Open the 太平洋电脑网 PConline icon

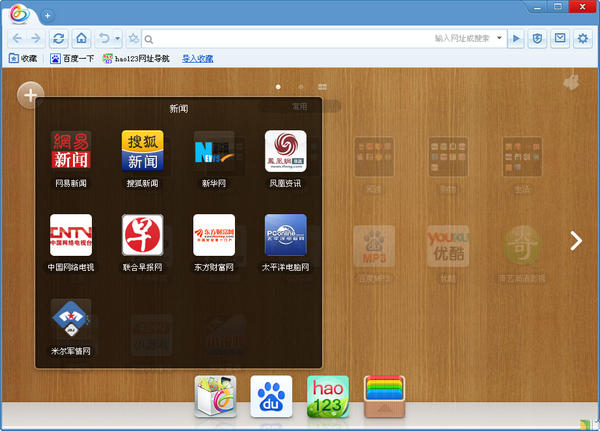coord(285,235)
